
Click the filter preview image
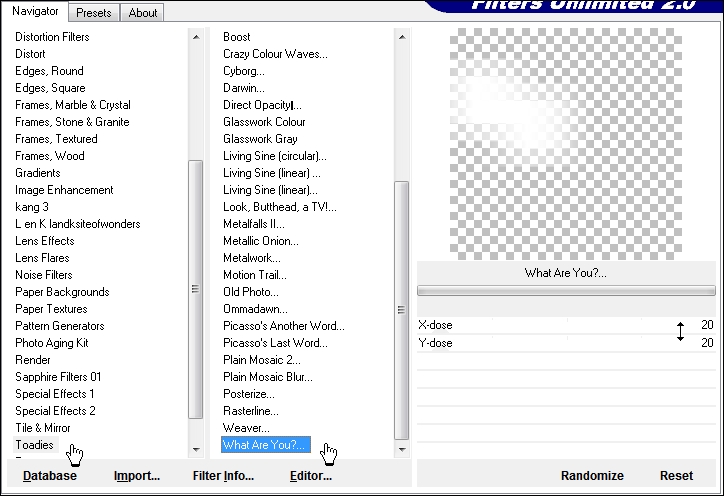click(566, 144)
